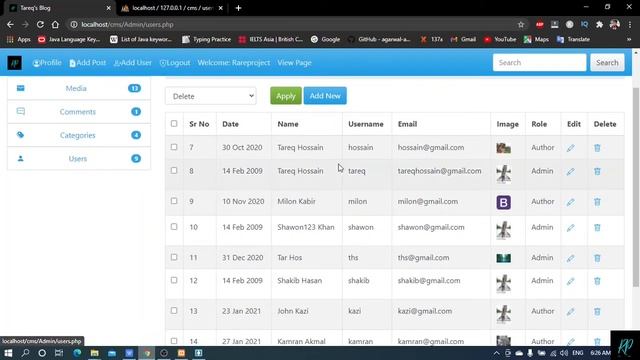
Task: Click Milon Kabir's profile image thumbnail
Action: point(503,202)
